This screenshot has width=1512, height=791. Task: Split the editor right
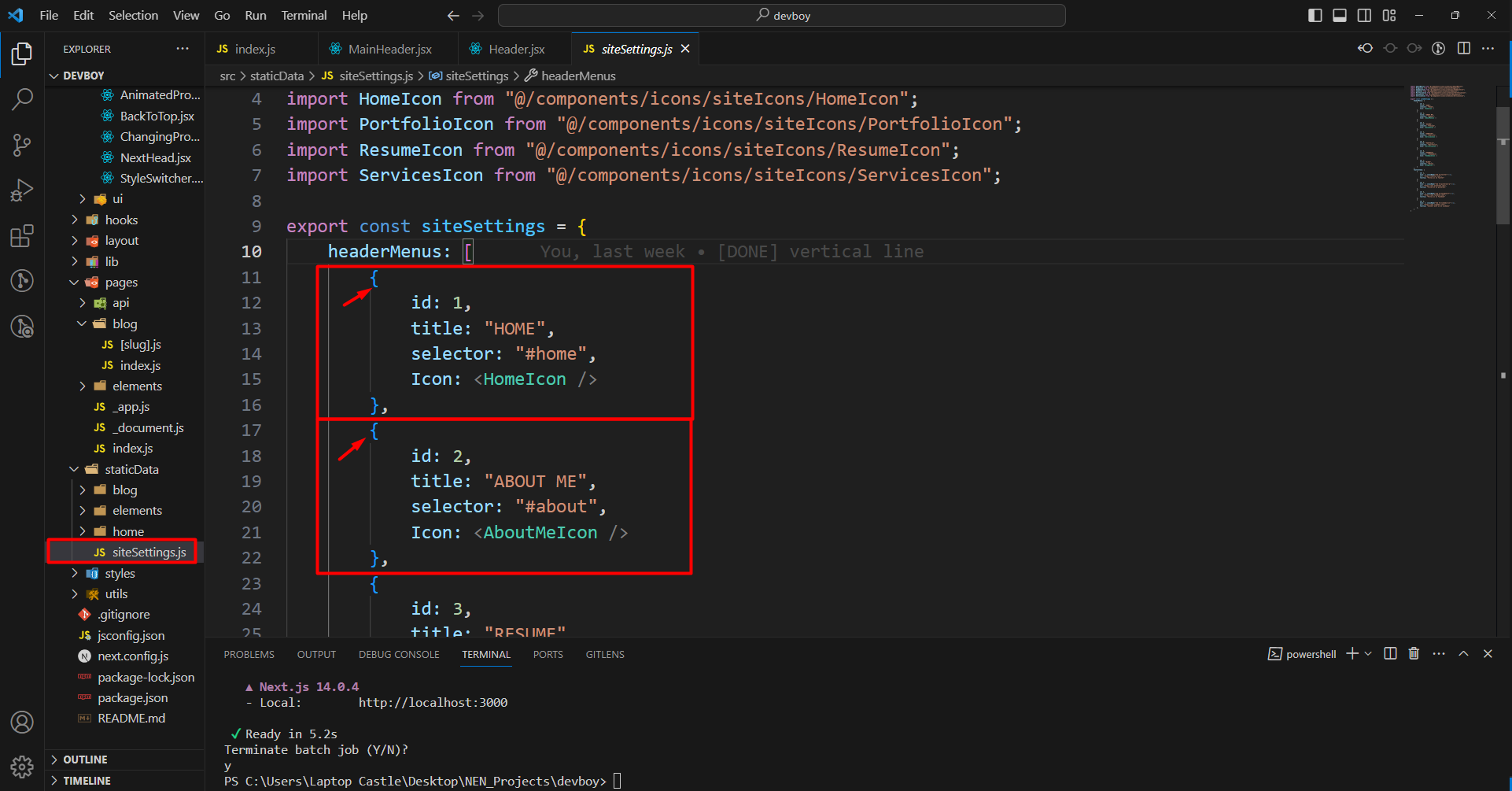1463,49
